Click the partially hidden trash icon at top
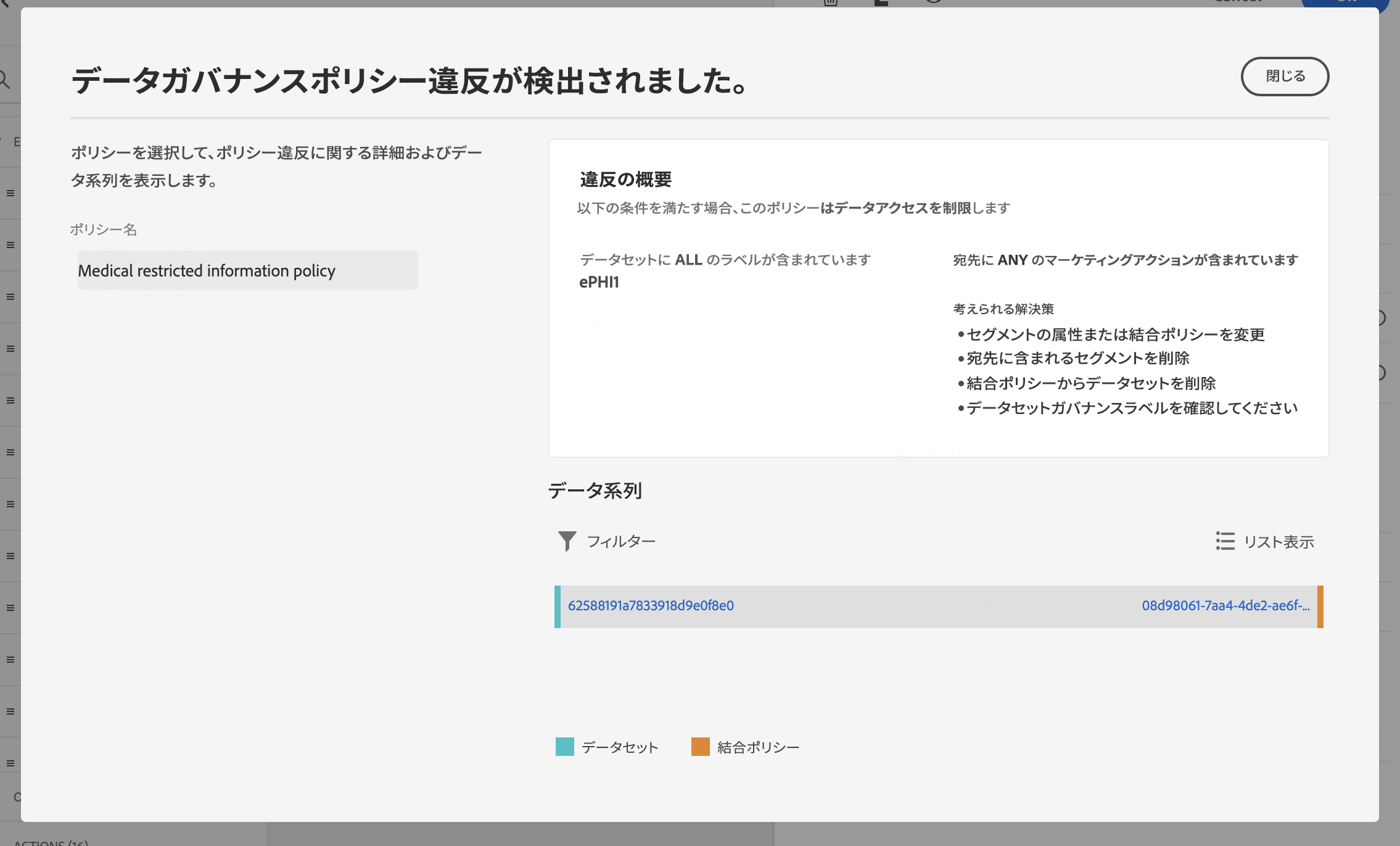Viewport: 1400px width, 846px height. (x=831, y=2)
